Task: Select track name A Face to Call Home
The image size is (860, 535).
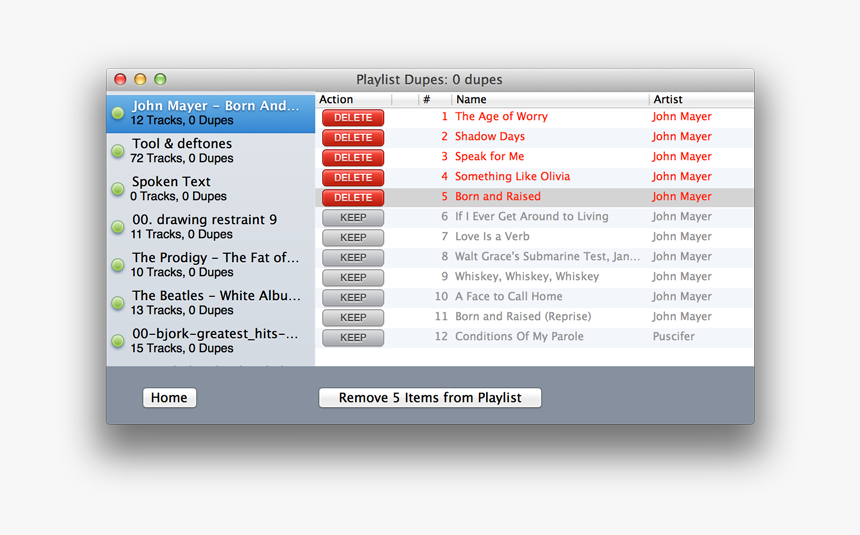Action: (x=508, y=296)
